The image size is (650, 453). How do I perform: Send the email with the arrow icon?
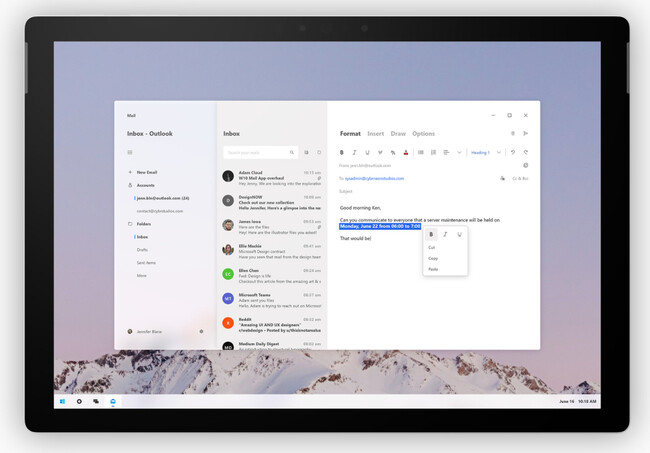click(526, 133)
